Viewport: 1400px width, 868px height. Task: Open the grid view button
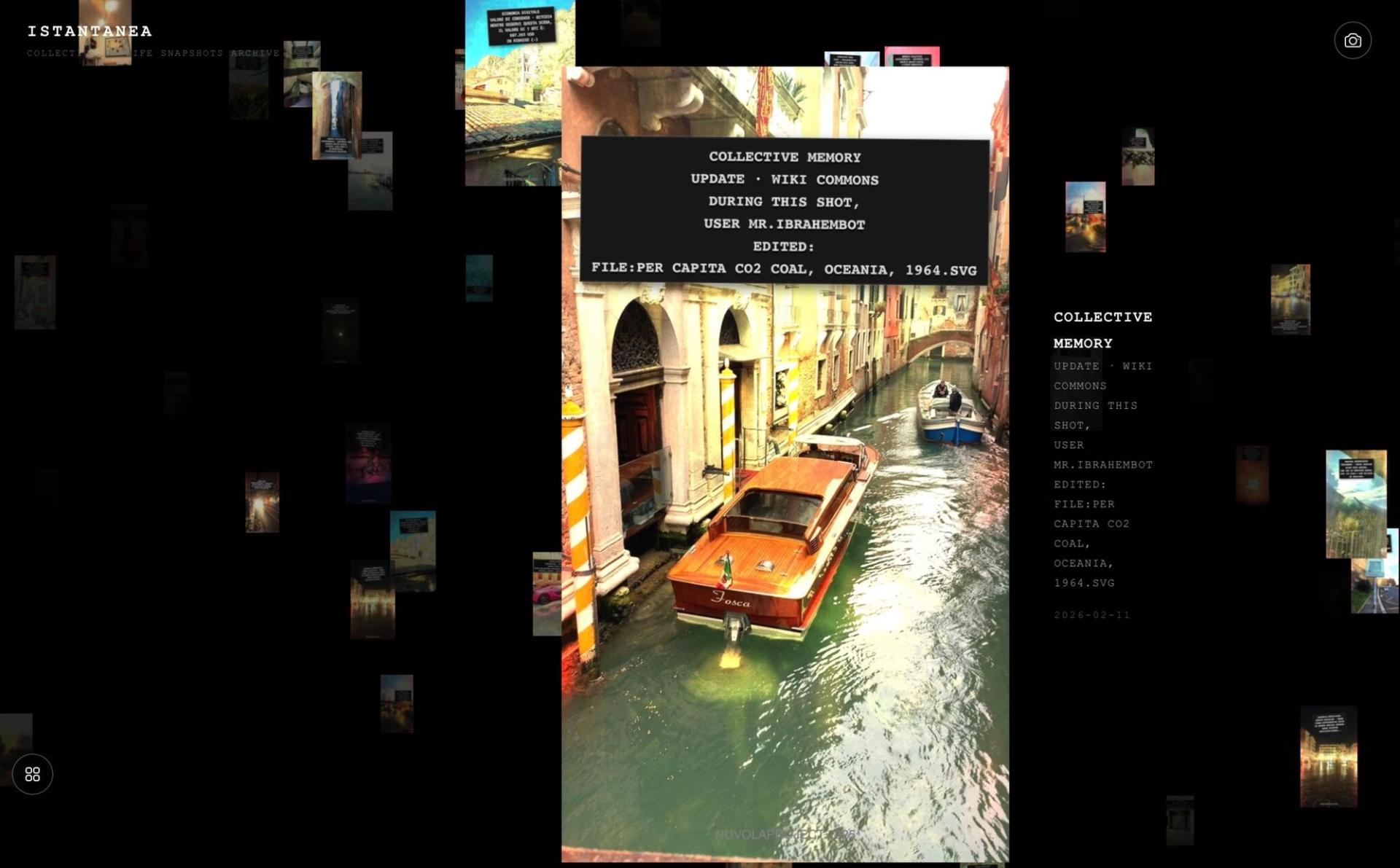pos(32,774)
